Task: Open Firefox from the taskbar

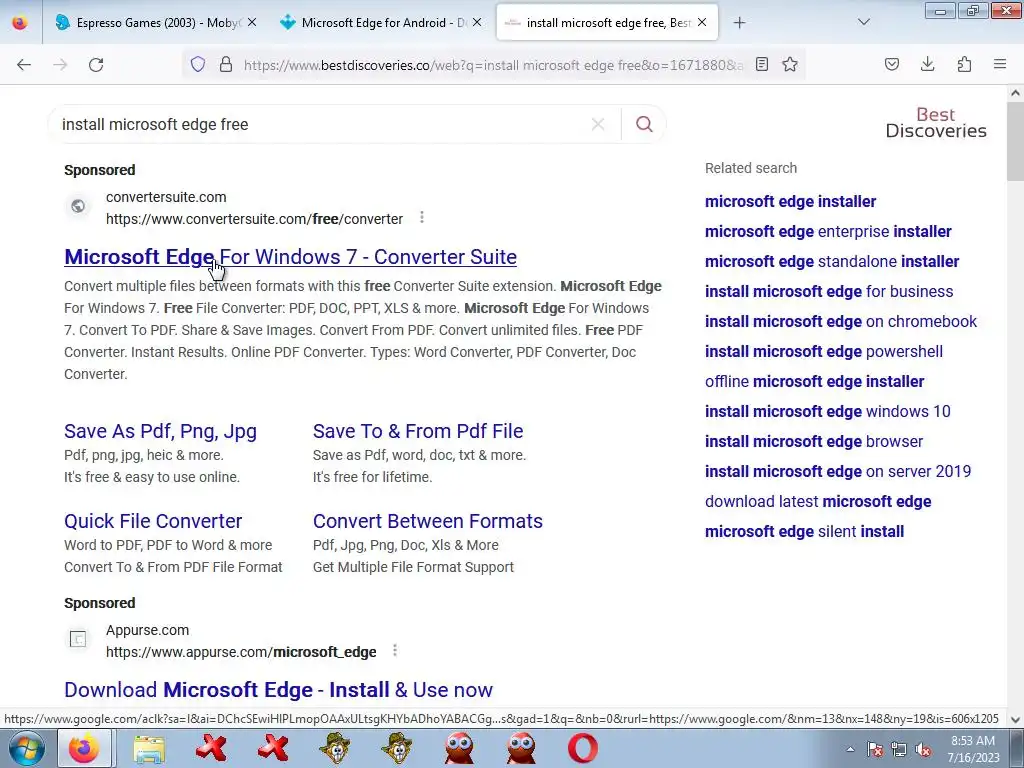Action: [x=84, y=748]
